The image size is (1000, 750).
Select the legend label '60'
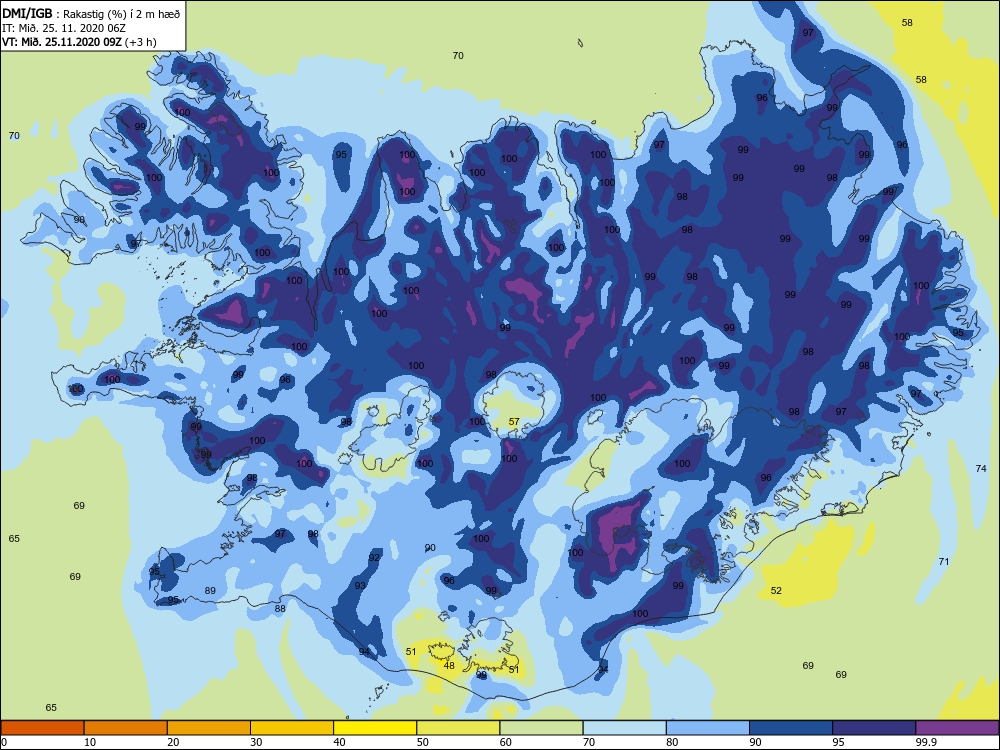point(506,742)
